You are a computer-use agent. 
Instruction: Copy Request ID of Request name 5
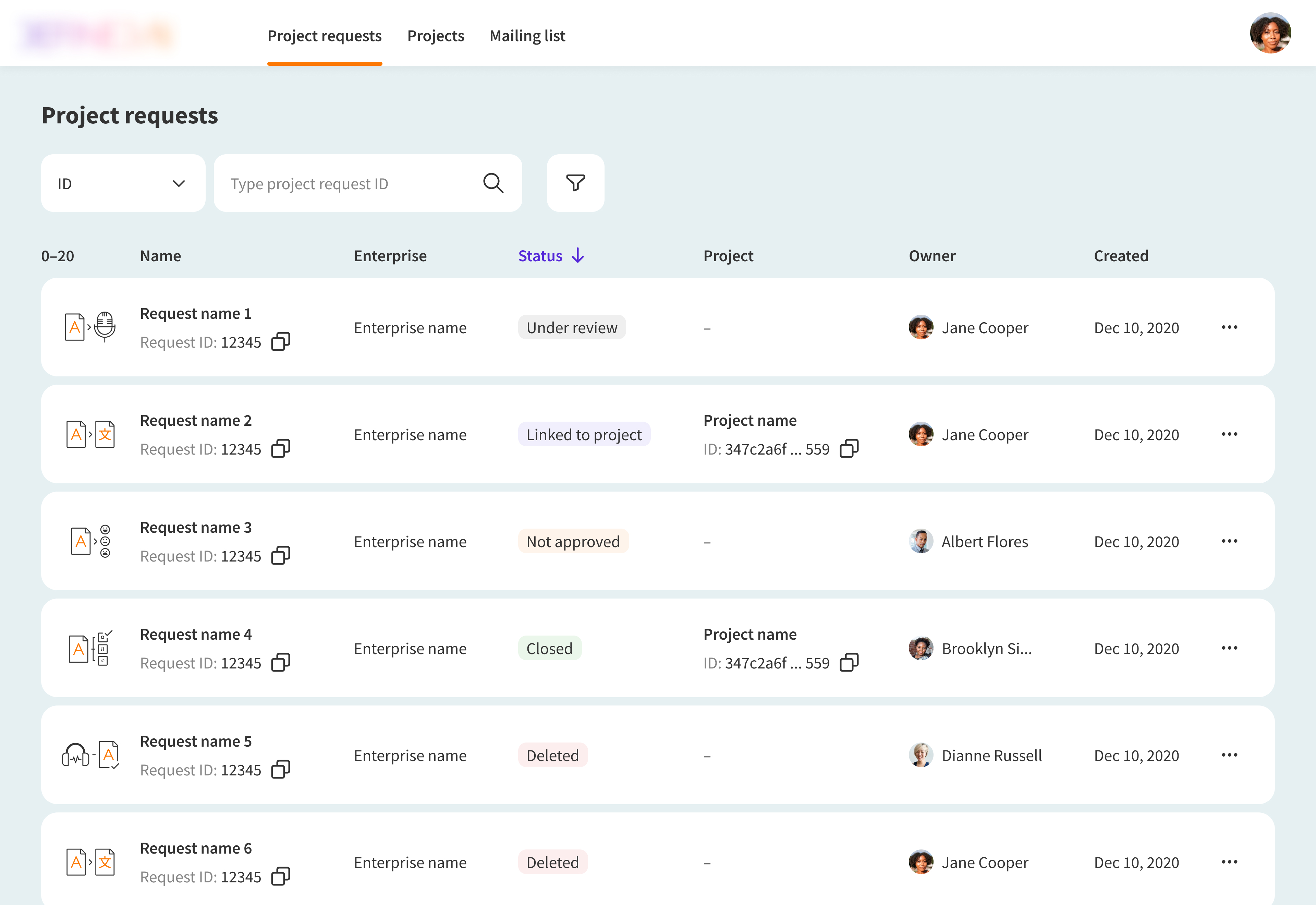point(281,770)
